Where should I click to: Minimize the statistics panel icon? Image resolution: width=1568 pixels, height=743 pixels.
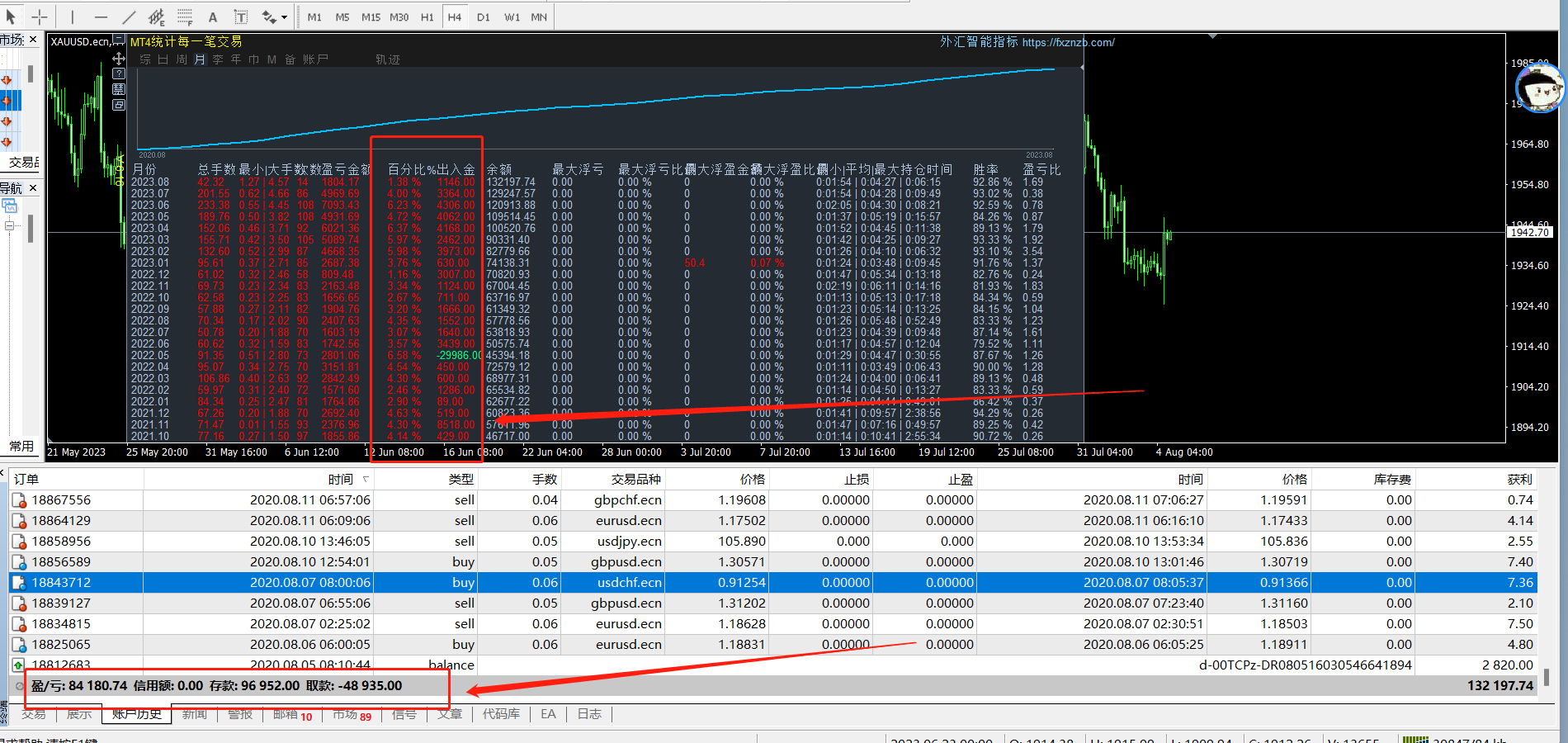click(x=119, y=40)
